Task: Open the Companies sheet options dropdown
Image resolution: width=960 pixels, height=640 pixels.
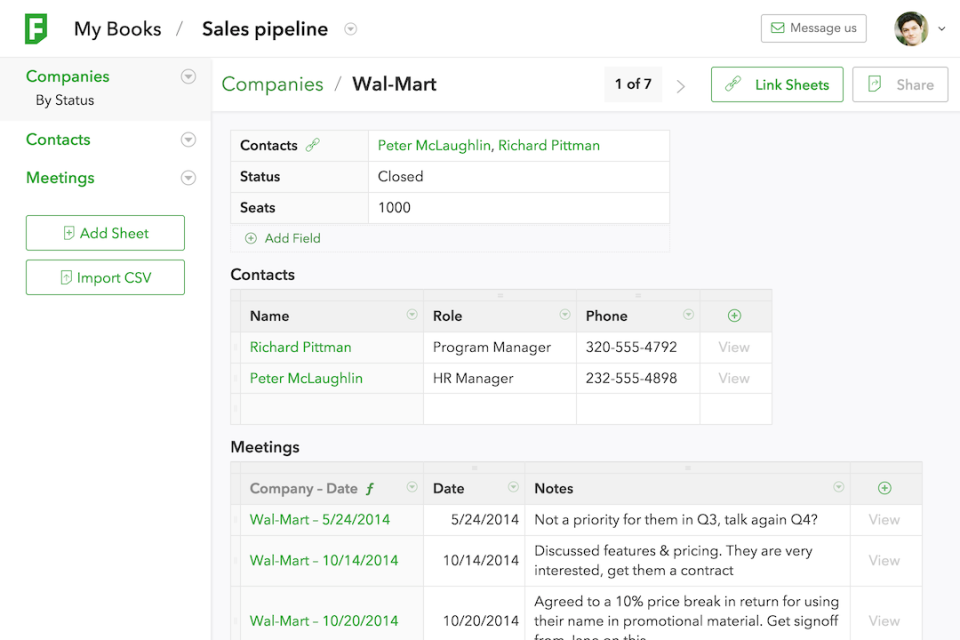Action: pyautogui.click(x=188, y=77)
